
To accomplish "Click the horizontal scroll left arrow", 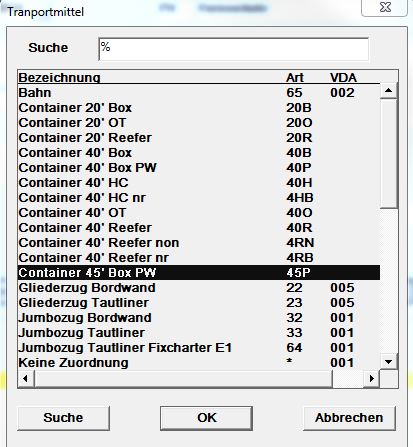I will click(25, 378).
